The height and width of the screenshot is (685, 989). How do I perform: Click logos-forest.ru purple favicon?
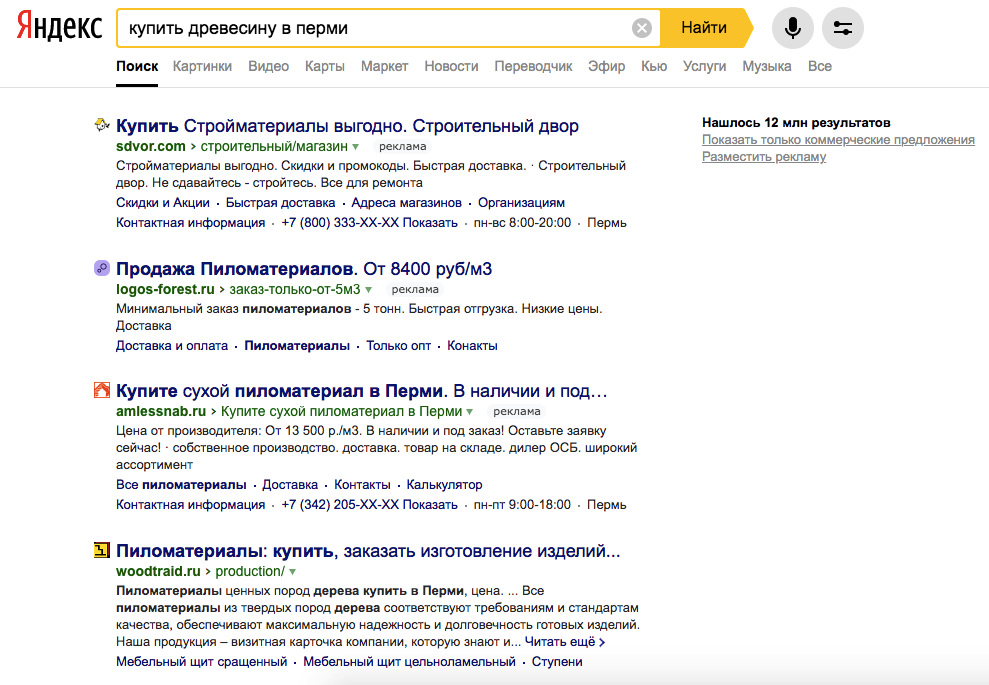tap(102, 268)
